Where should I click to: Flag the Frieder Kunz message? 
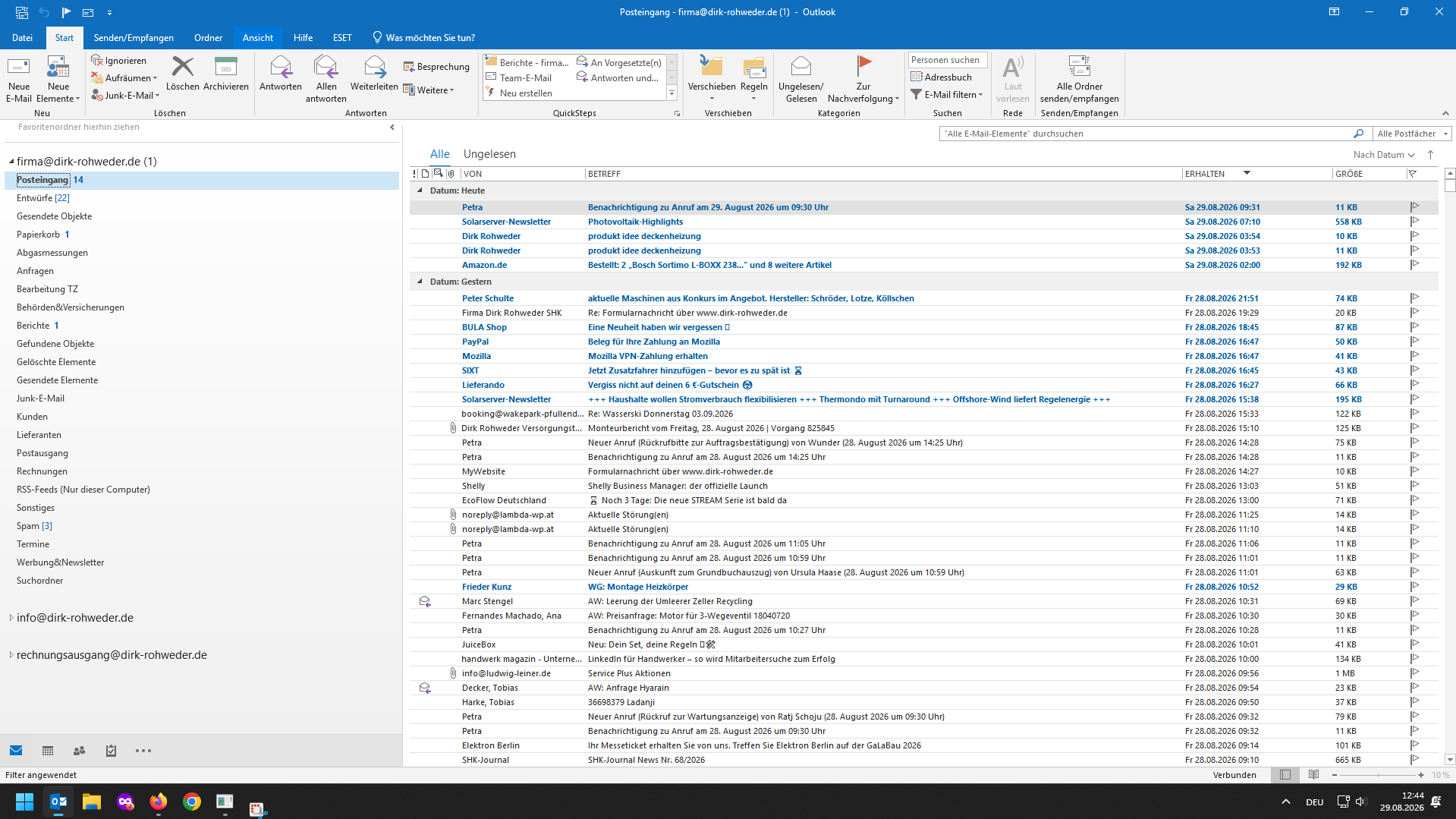point(1415,587)
